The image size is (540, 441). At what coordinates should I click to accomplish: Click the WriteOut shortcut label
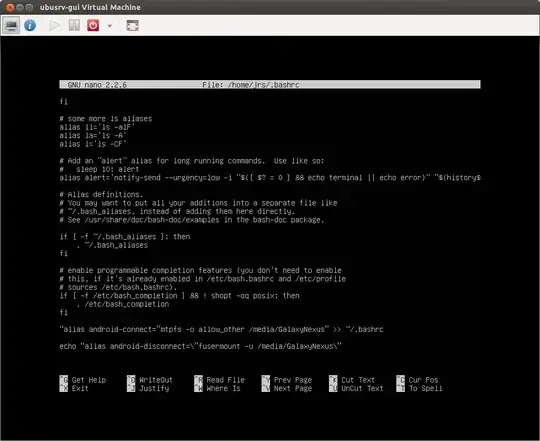pos(156,380)
